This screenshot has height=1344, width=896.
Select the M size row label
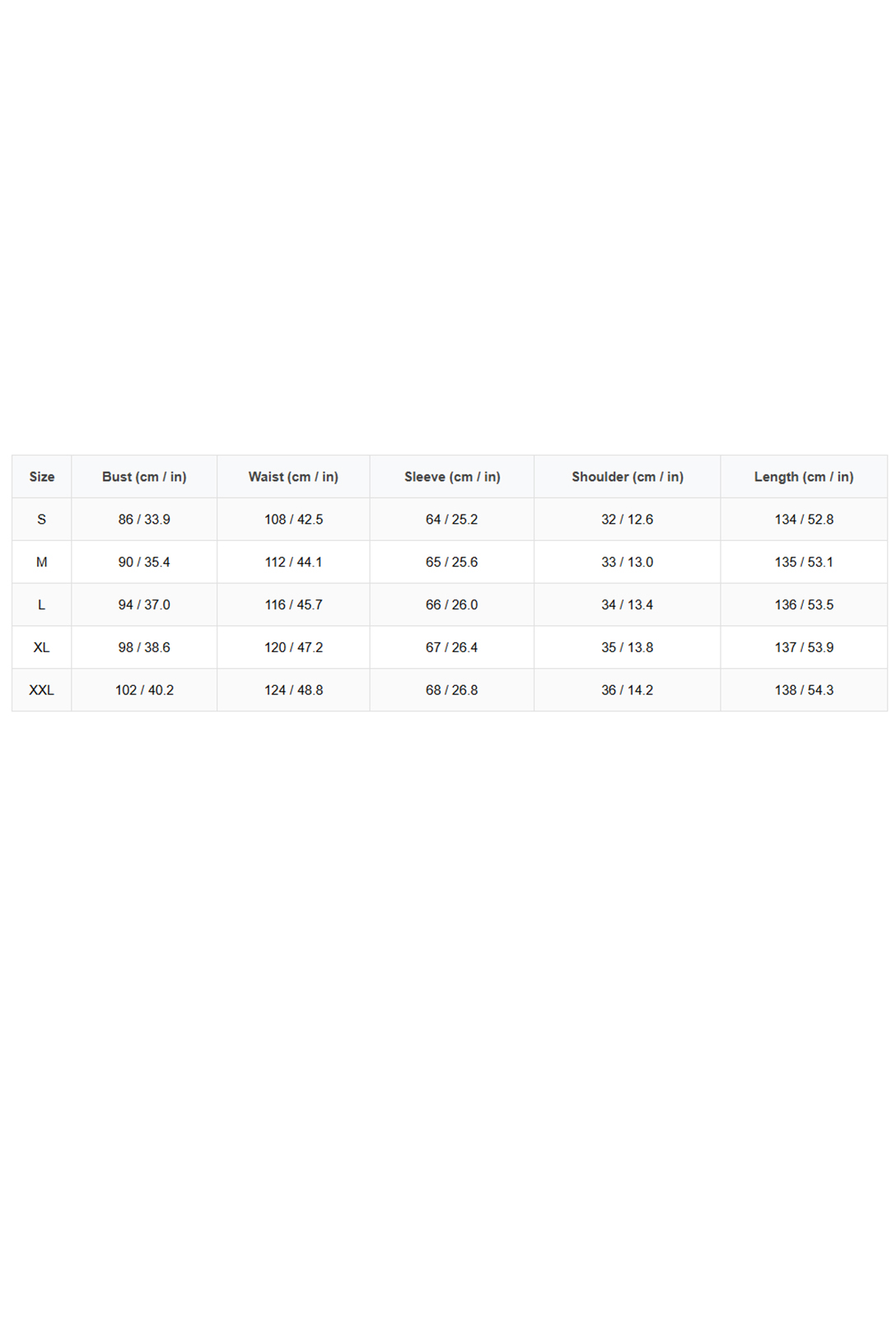(42, 562)
